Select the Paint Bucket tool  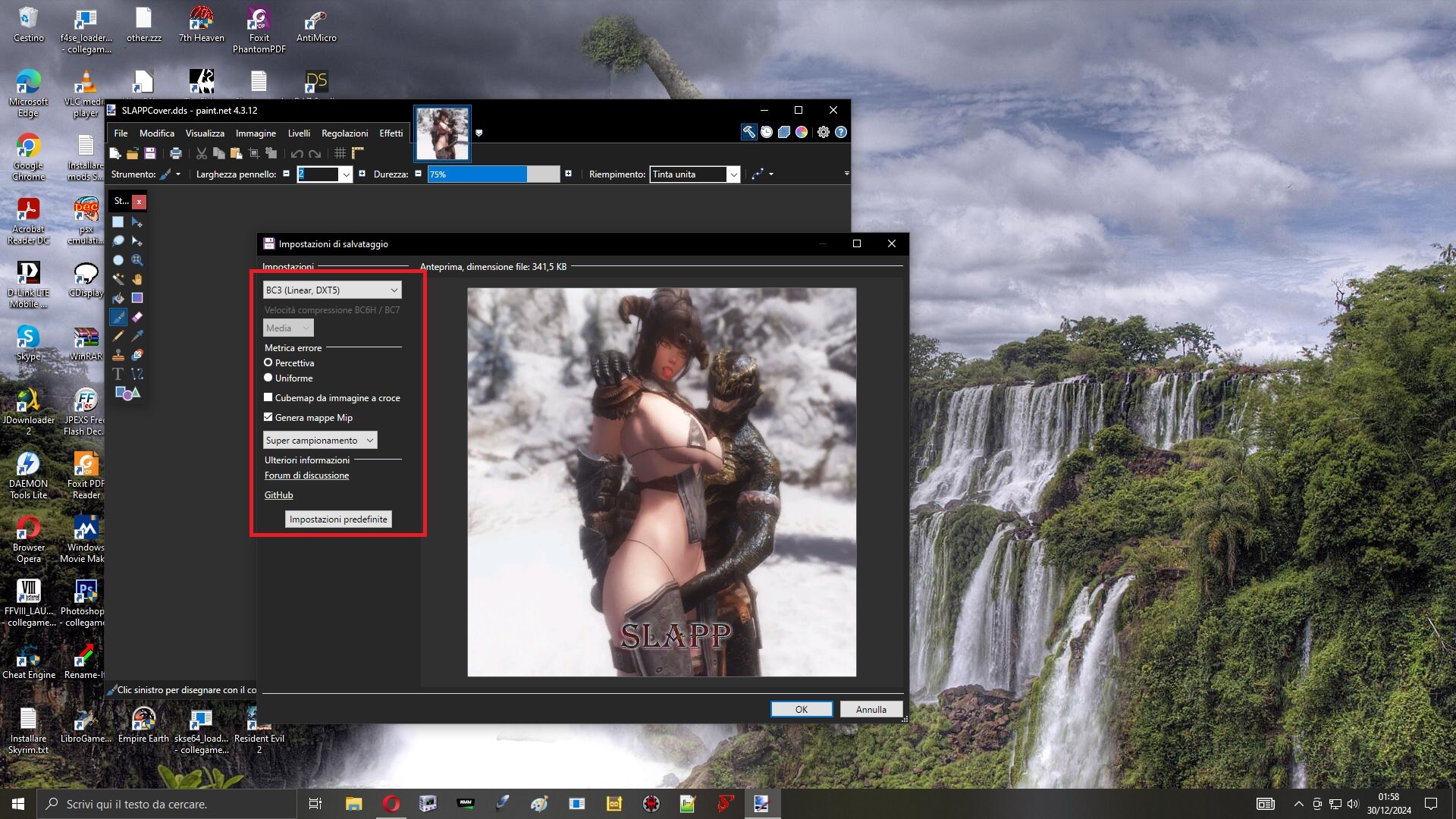[118, 298]
